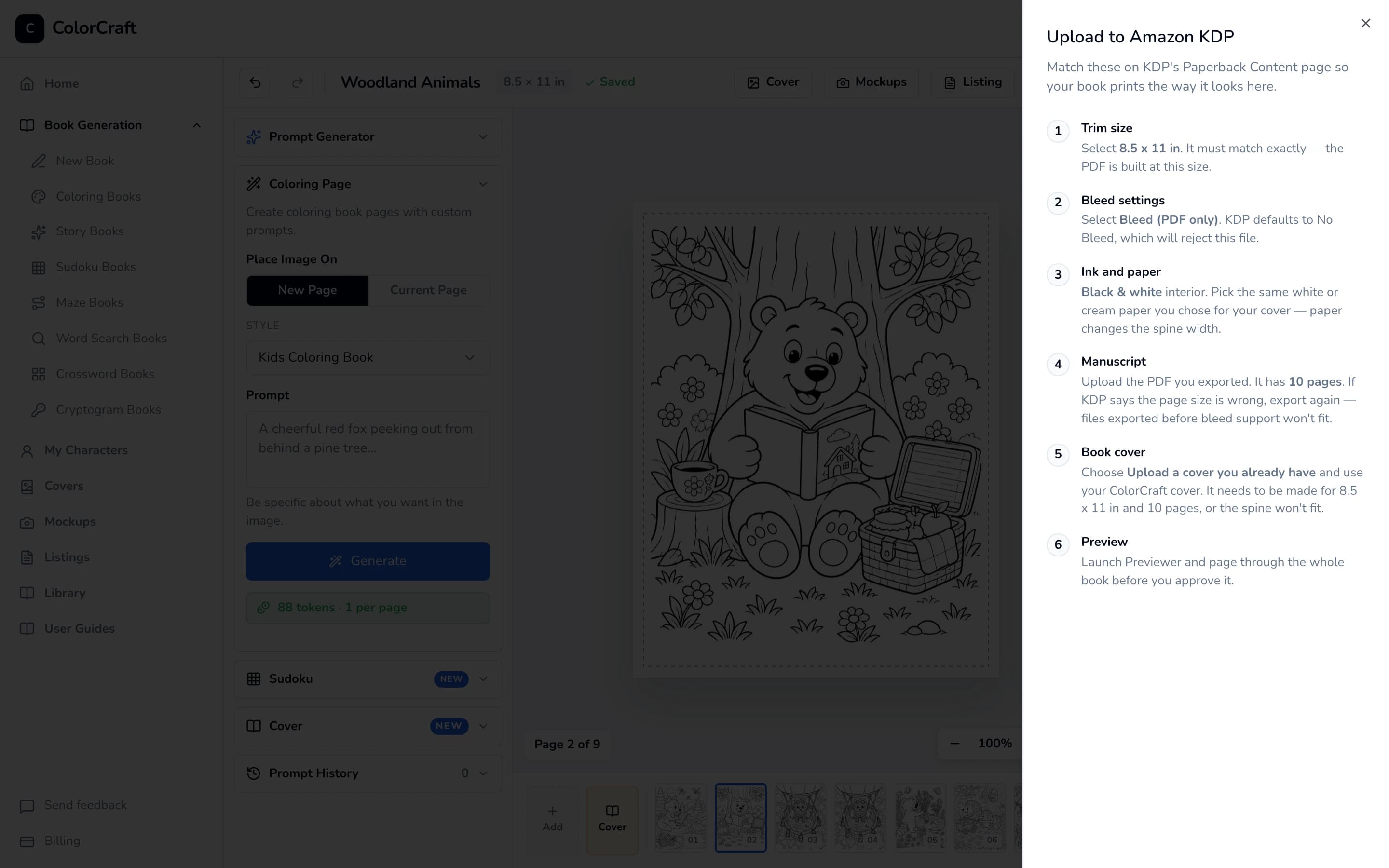Click the ColorCraft logo icon
Image resolution: width=1389 pixels, height=868 pixels.
tap(30, 28)
